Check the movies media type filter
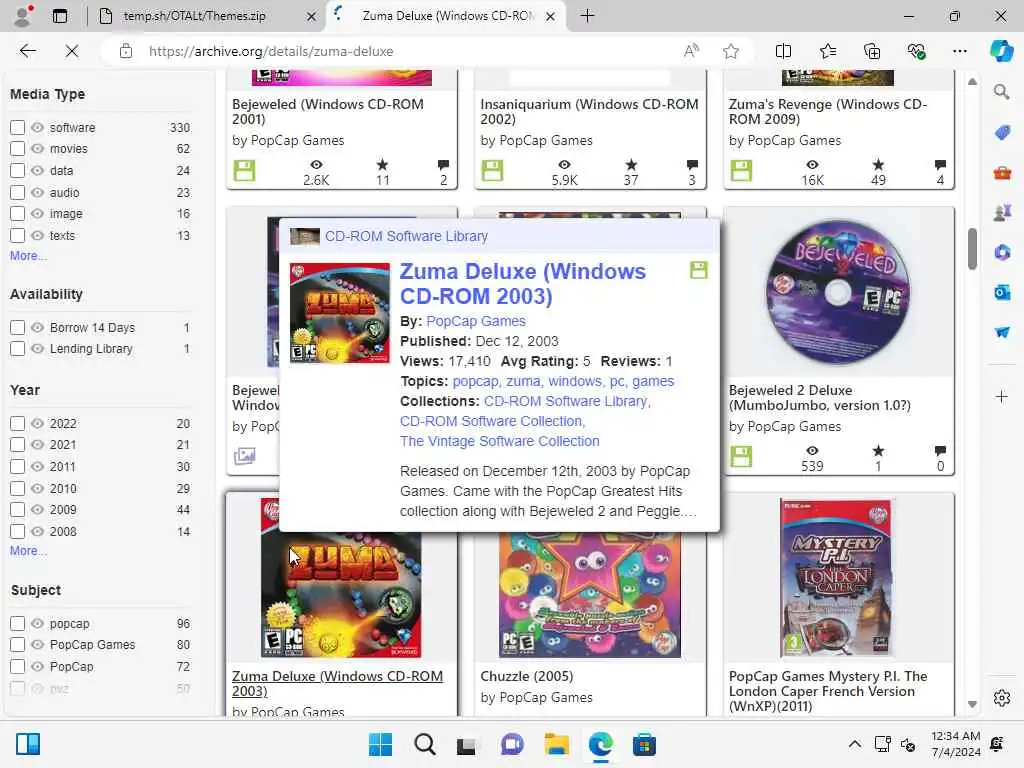The width and height of the screenshot is (1024, 768). click(18, 149)
